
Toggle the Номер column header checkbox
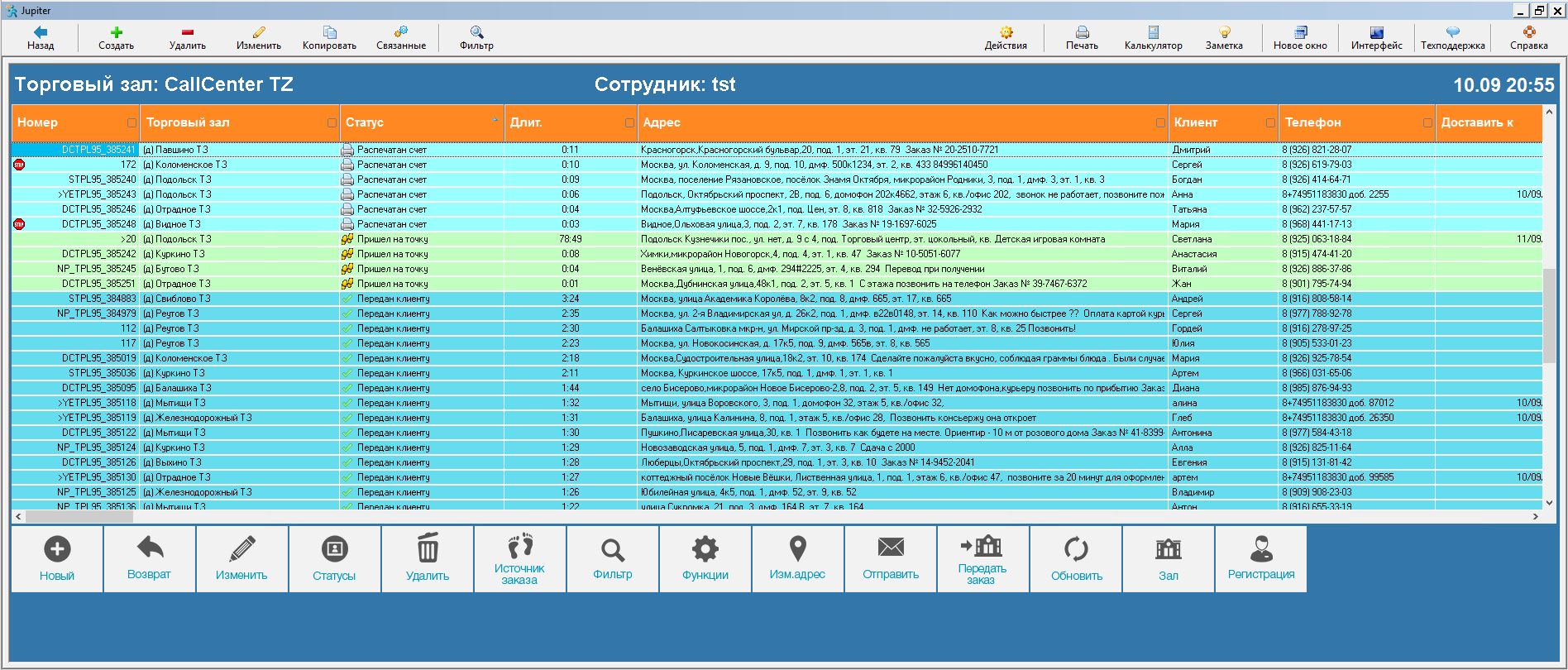point(131,122)
